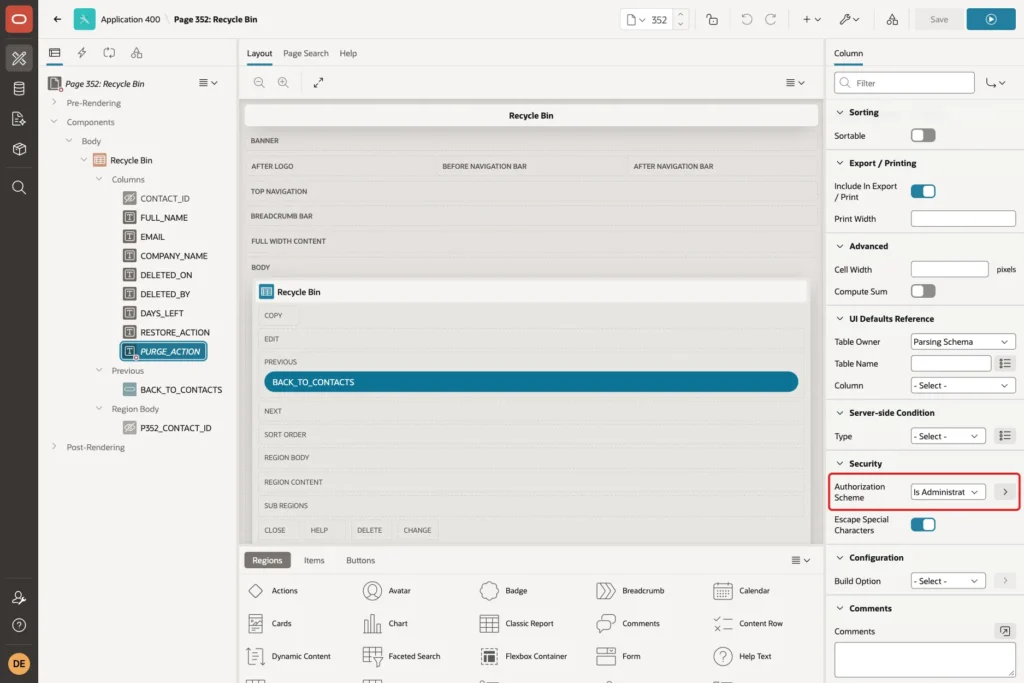Click the Oracle logo home icon
Image resolution: width=1024 pixels, height=683 pixels.
[x=19, y=19]
